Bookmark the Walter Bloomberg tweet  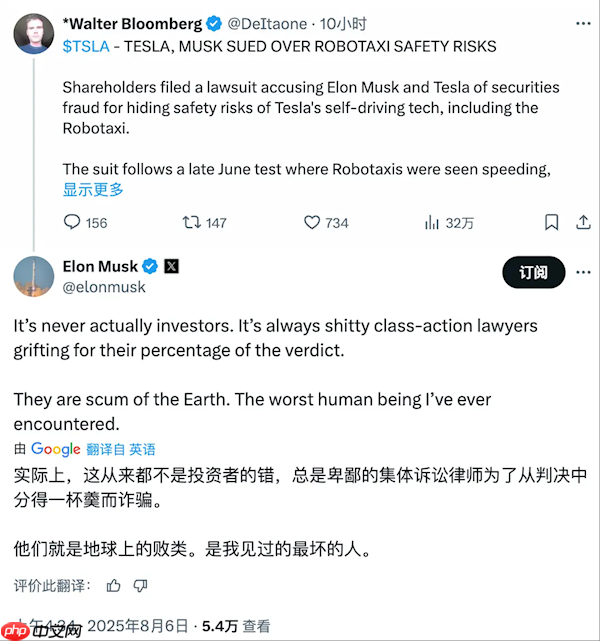pos(551,222)
